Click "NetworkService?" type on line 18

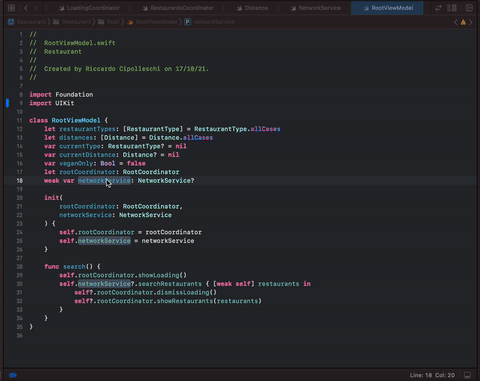click(166, 181)
